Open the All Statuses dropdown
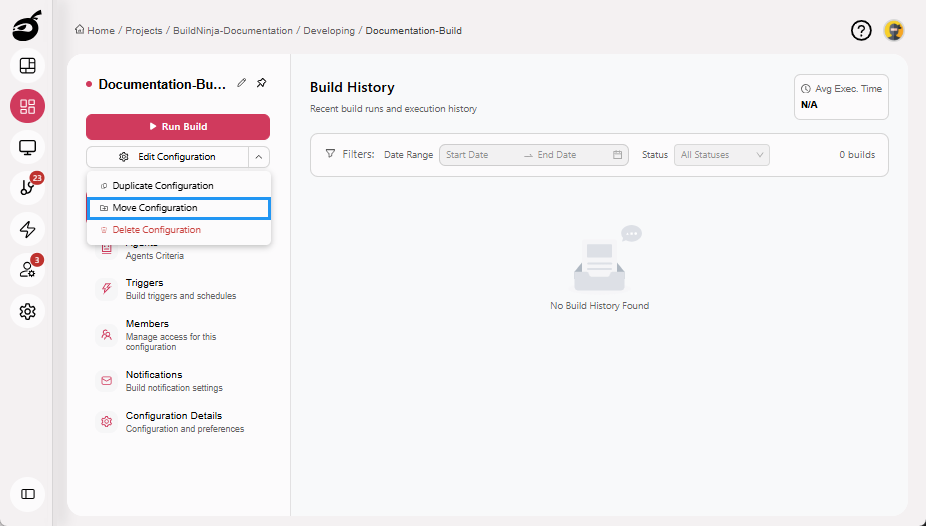926x526 pixels. click(x=722, y=155)
